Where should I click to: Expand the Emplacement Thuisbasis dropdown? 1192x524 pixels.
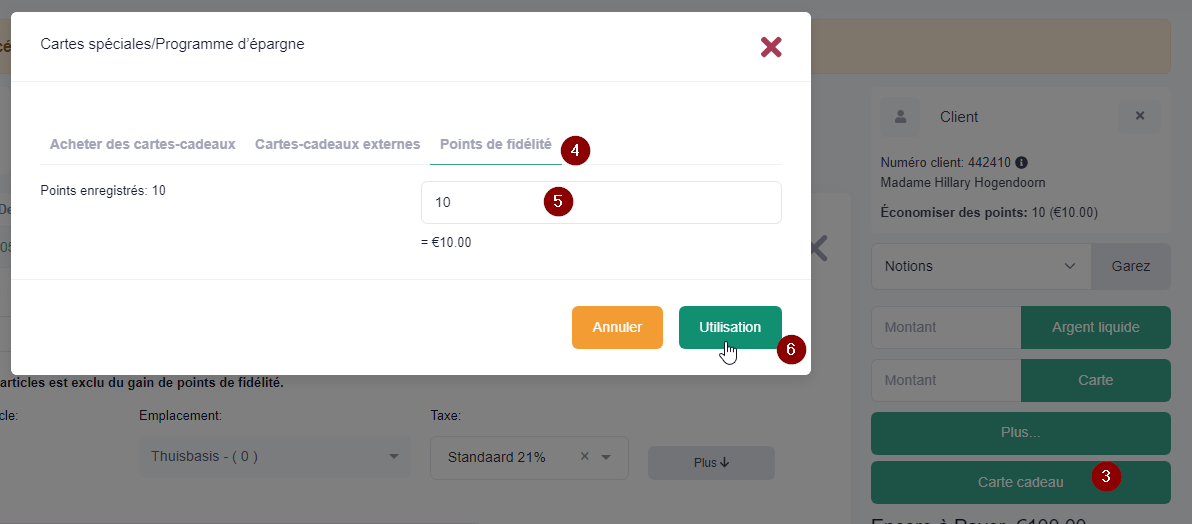(274, 457)
